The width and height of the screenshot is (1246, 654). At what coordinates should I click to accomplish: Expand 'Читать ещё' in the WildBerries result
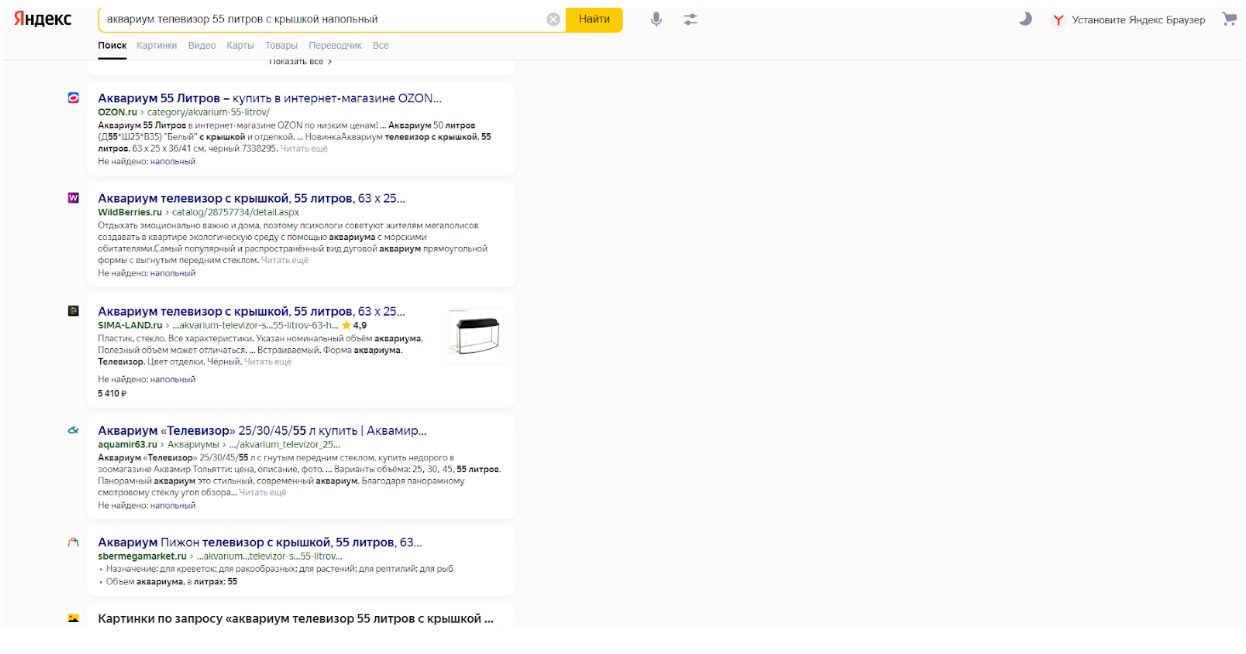[285, 260]
